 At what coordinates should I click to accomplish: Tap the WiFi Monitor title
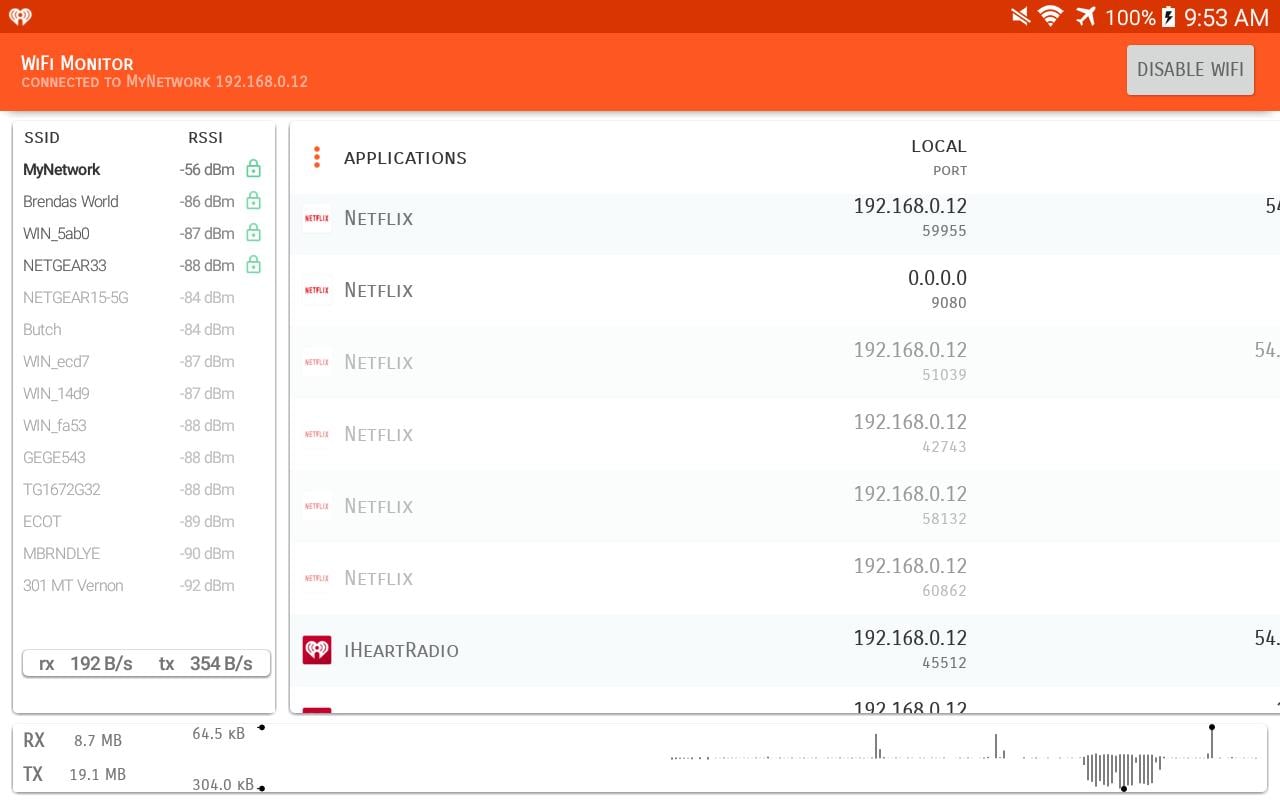pos(77,63)
